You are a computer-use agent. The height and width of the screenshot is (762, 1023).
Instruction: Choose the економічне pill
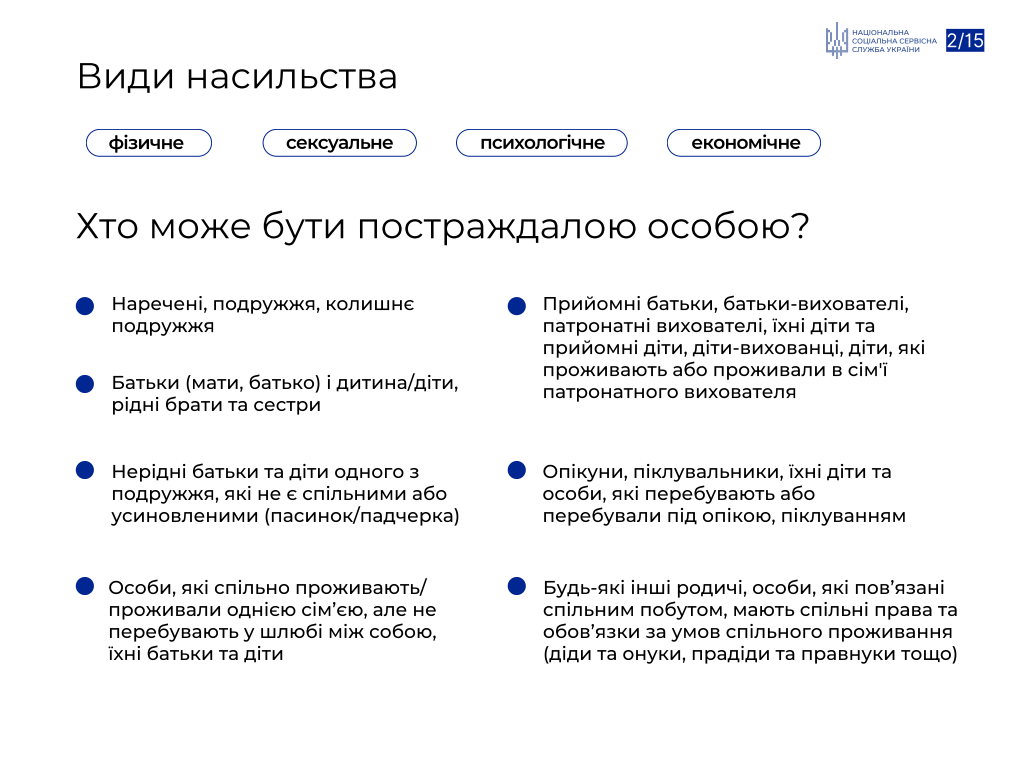pyautogui.click(x=744, y=143)
